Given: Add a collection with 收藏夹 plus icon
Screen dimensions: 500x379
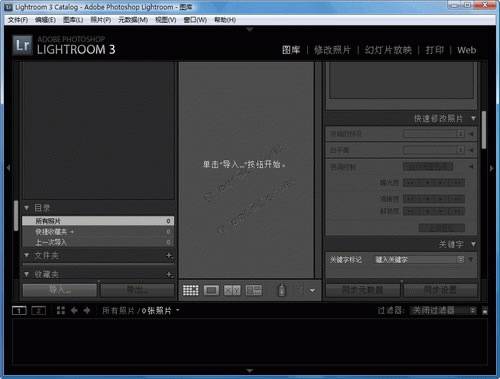Looking at the screenshot, I should pyautogui.click(x=169, y=274).
